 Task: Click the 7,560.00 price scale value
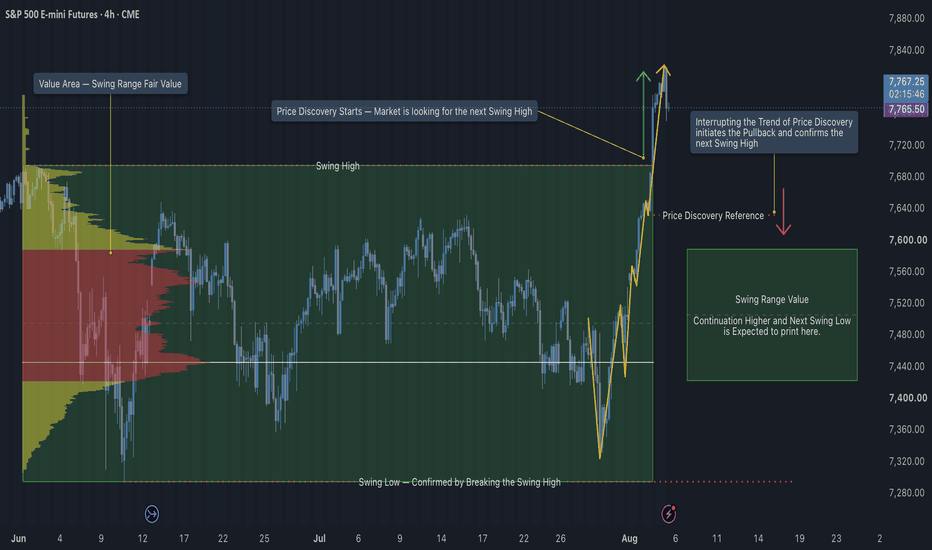(x=906, y=271)
